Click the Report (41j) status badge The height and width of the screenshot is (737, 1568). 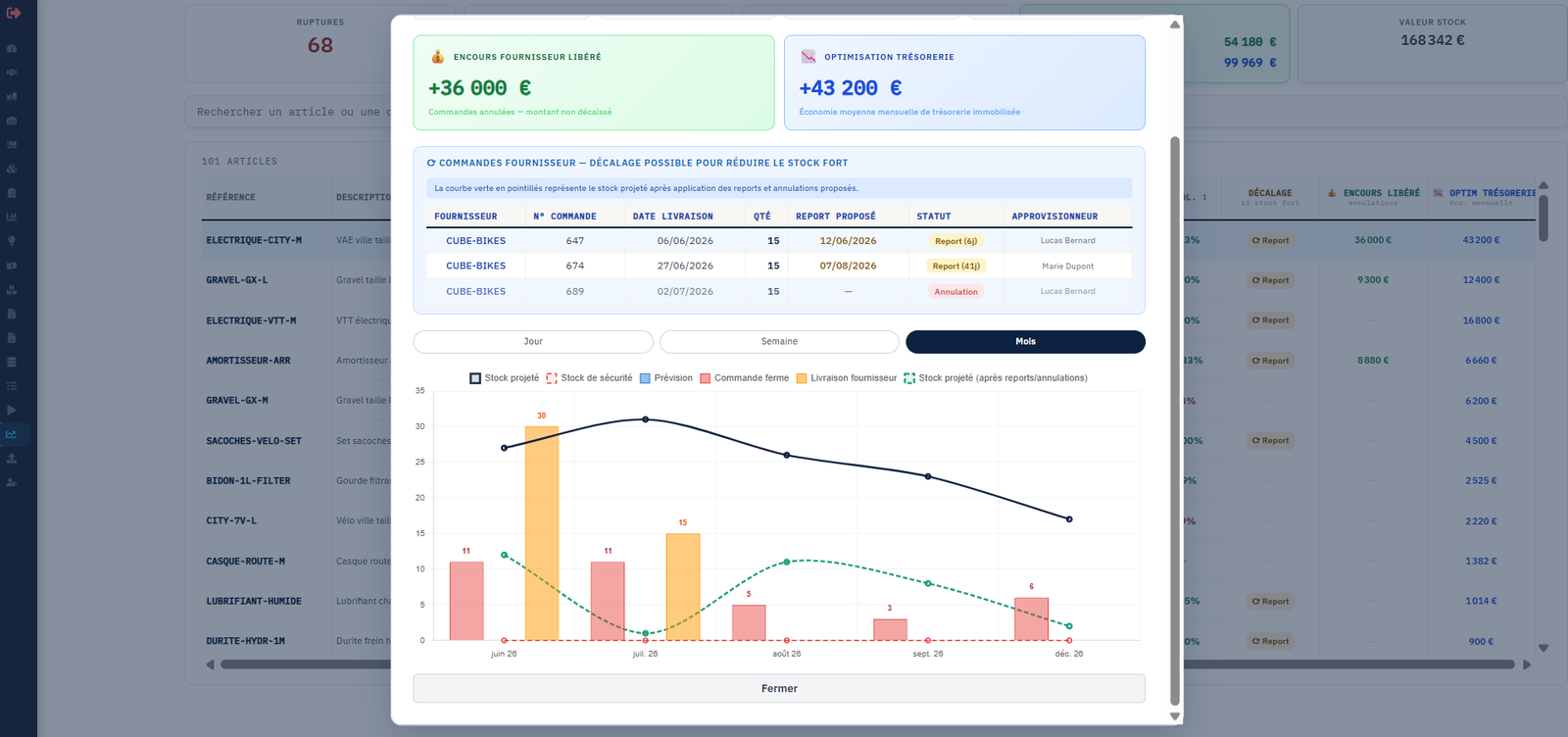click(x=955, y=267)
